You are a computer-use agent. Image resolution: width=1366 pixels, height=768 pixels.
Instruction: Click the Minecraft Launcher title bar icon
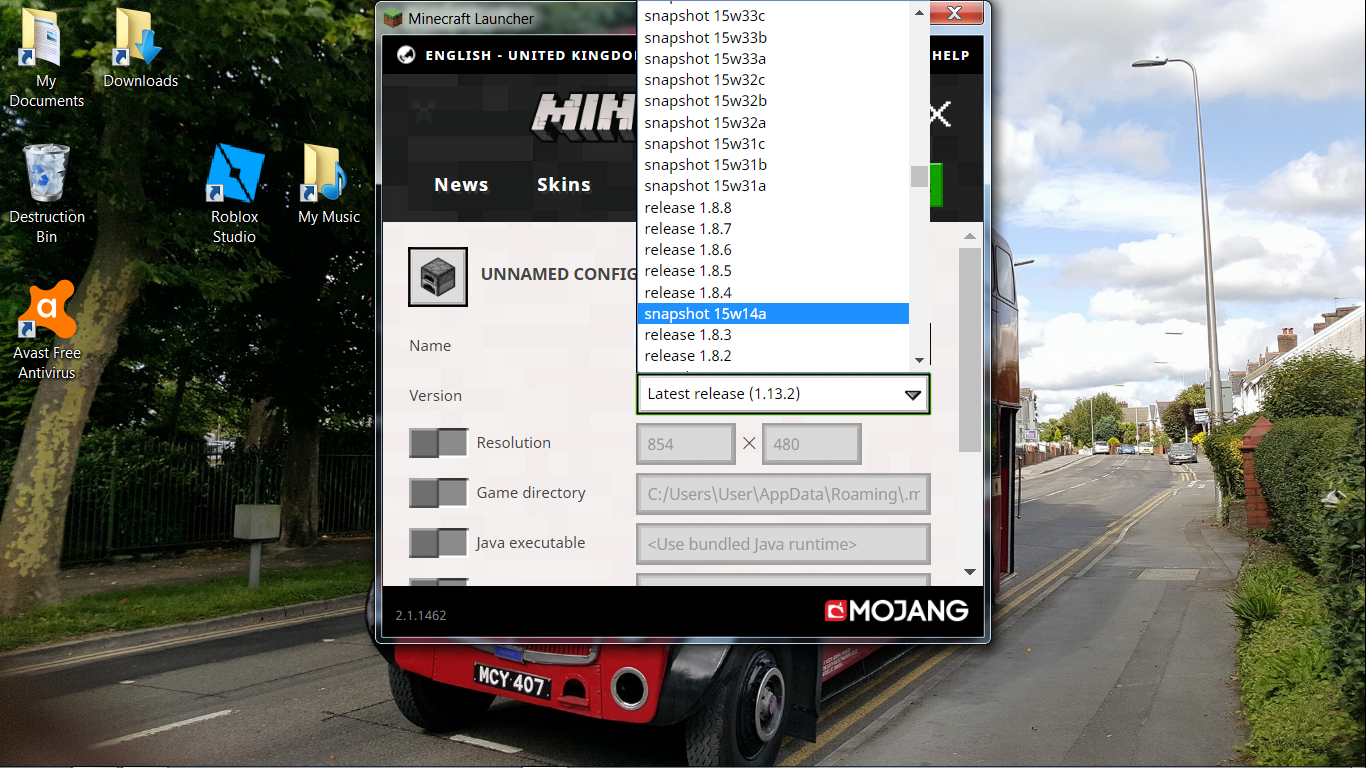tap(394, 18)
